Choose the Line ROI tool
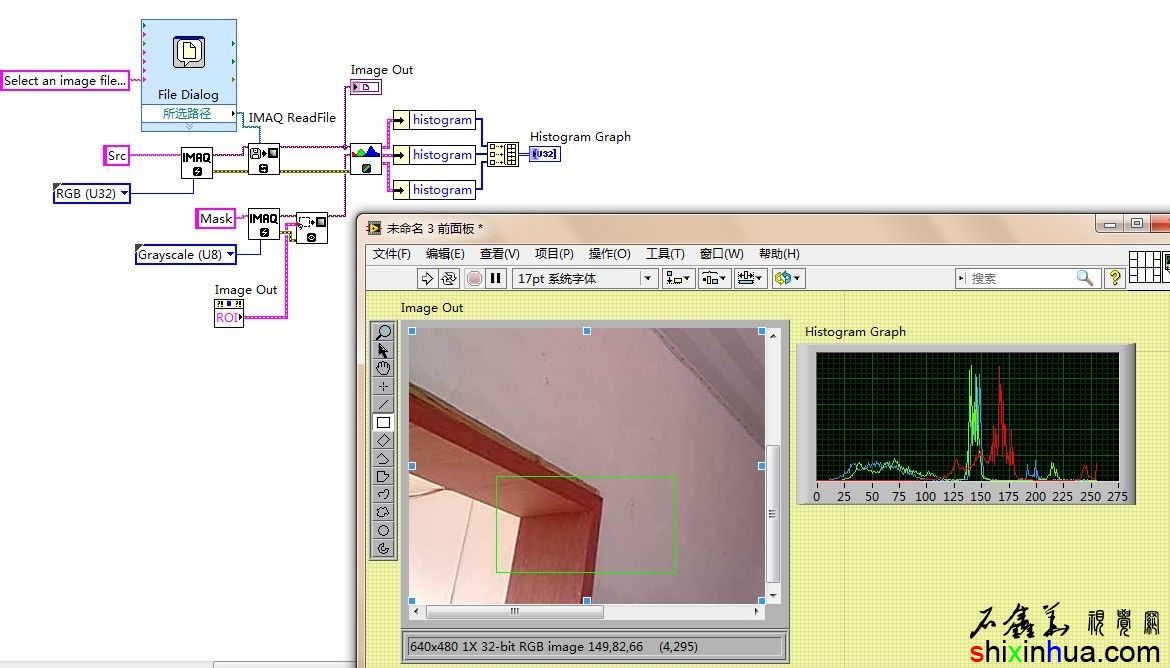This screenshot has height=668, width=1170. 383,404
